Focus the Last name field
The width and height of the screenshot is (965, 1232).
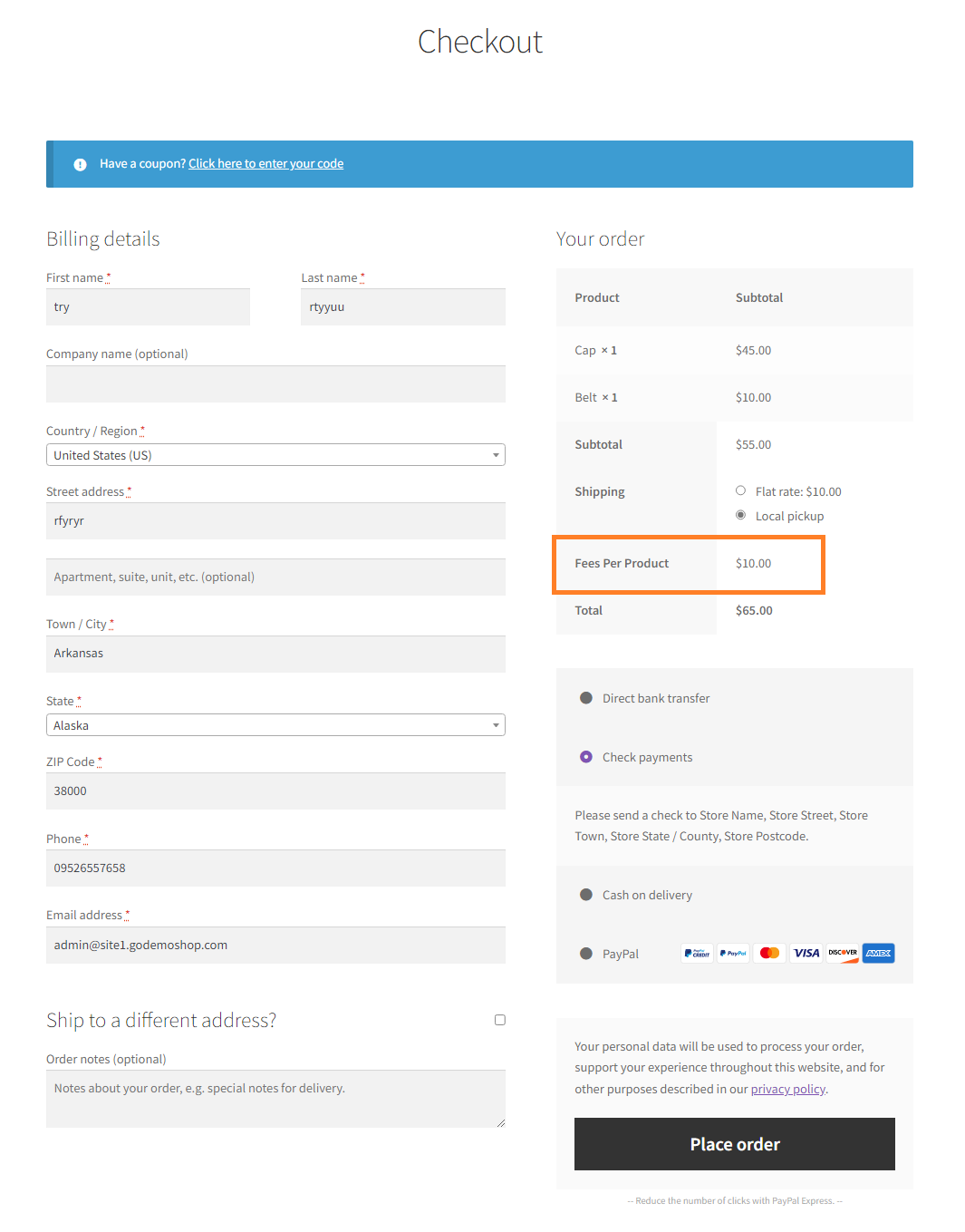coord(403,306)
